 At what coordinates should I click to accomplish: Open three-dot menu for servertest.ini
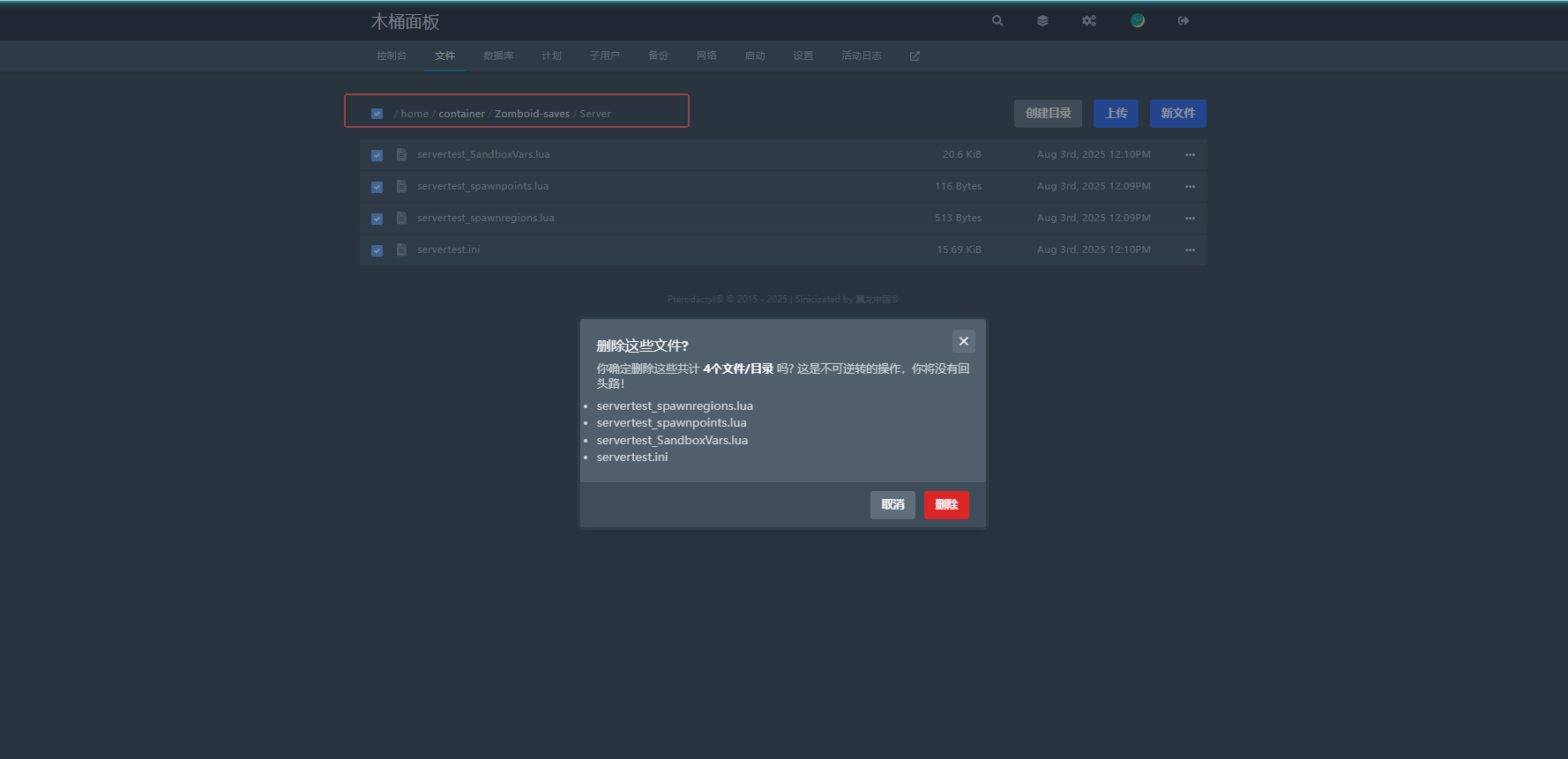(1190, 250)
